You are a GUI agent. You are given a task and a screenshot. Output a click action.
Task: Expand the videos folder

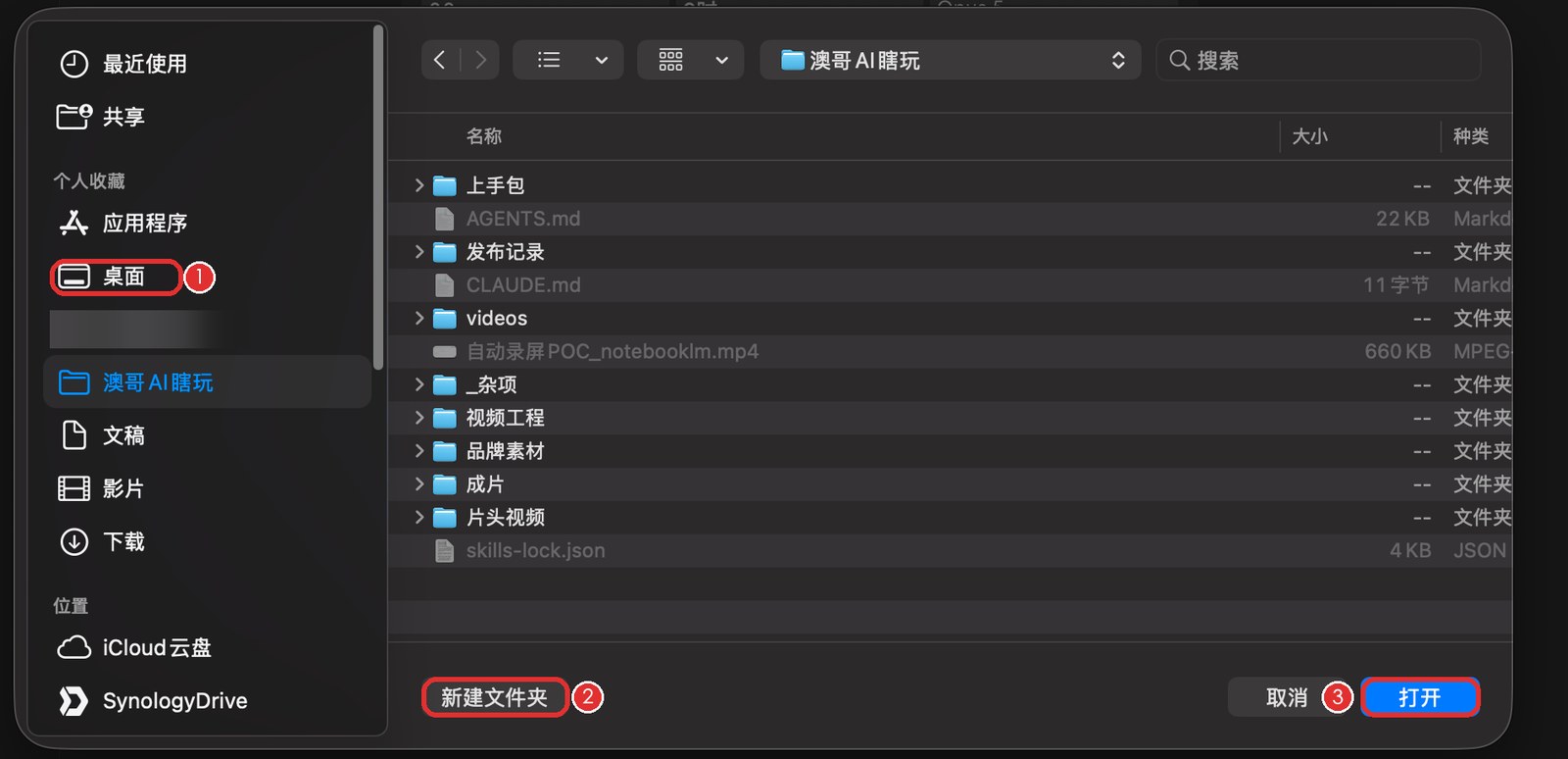(419, 318)
